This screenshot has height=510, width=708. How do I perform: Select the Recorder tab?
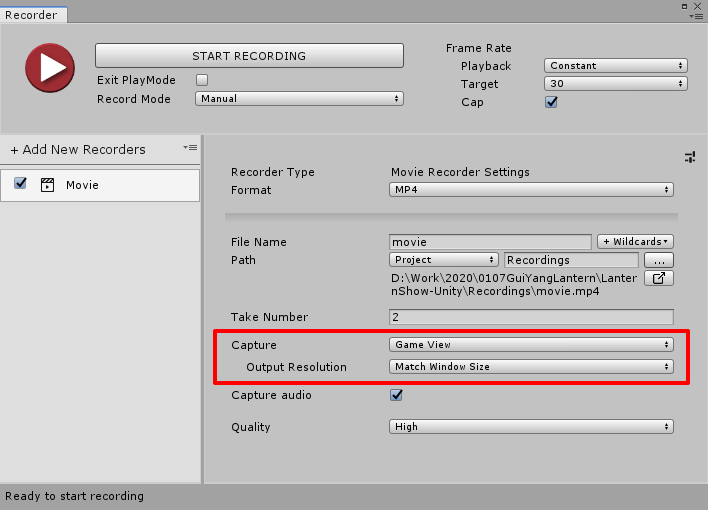[x=33, y=15]
